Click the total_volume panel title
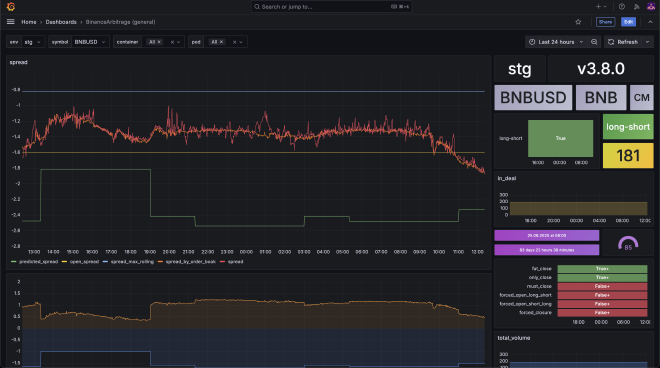Image resolution: width=660 pixels, height=368 pixels. coord(514,338)
